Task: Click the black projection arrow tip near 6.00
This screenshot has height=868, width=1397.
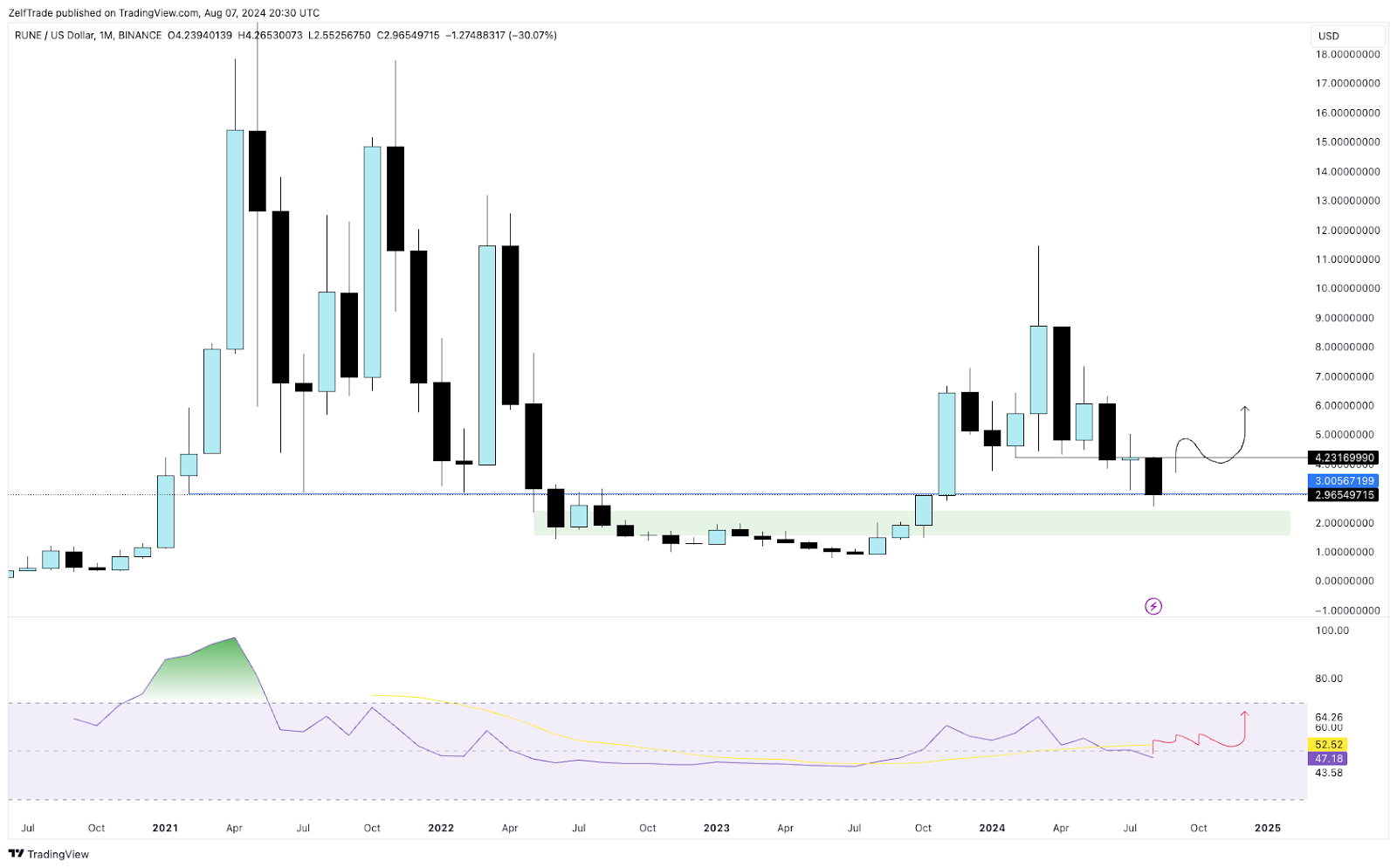Action: tap(1245, 408)
